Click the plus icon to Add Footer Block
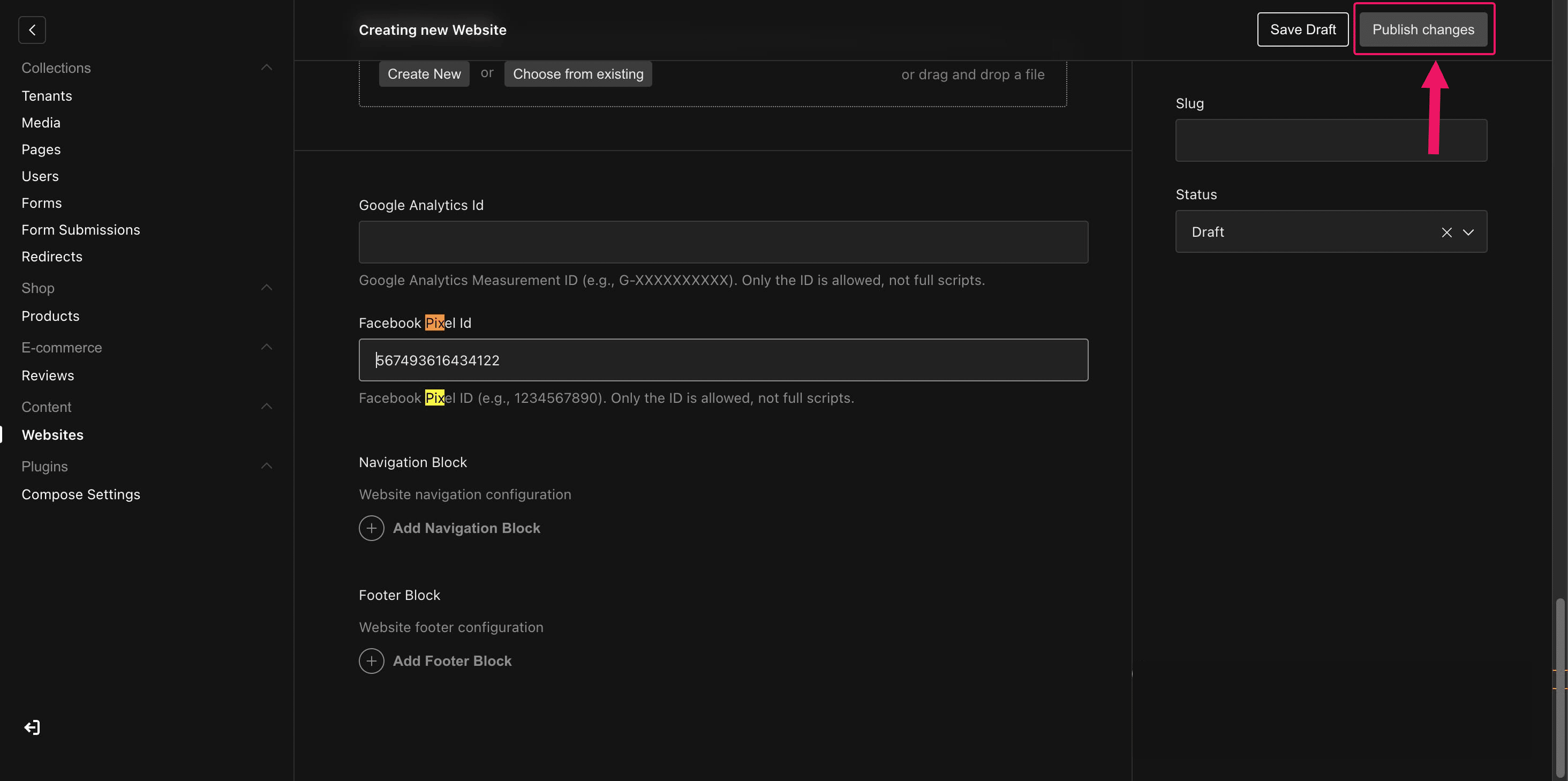Image resolution: width=1568 pixels, height=781 pixels. [371, 660]
